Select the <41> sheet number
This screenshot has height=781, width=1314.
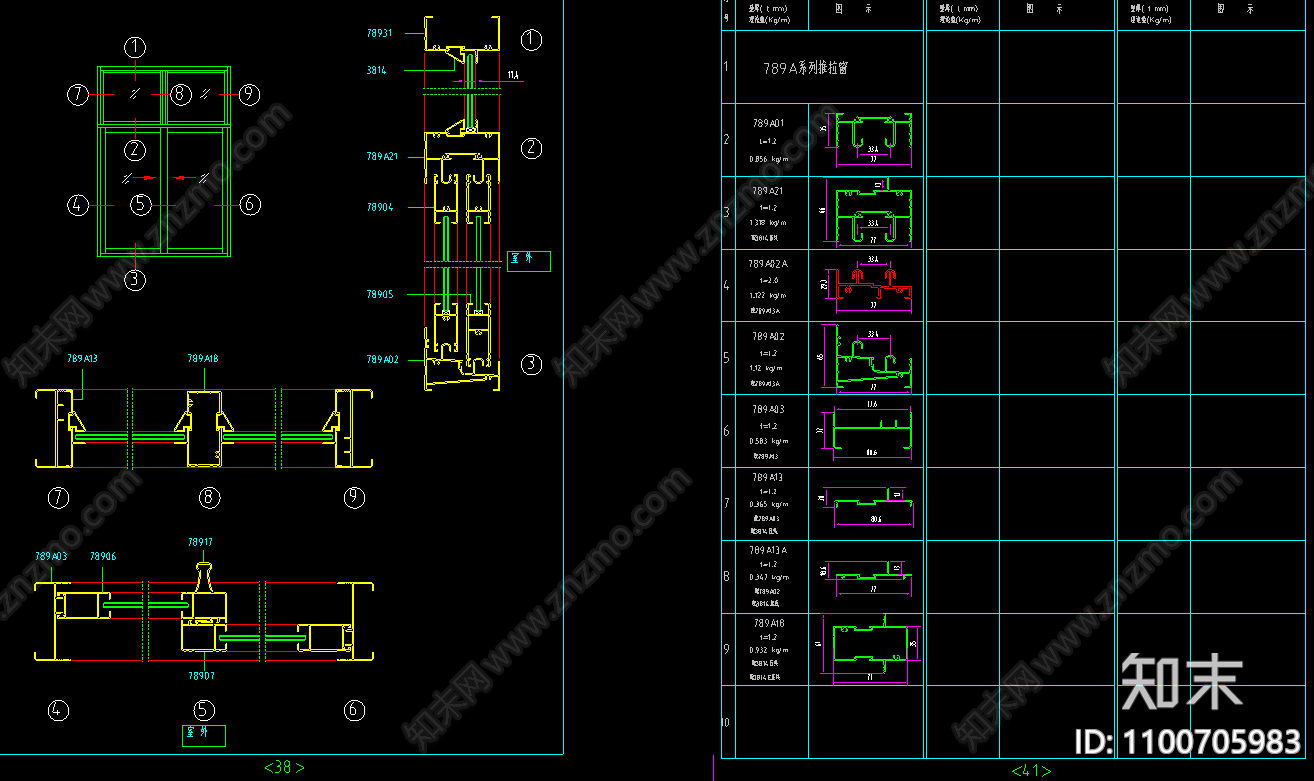coord(1031,771)
